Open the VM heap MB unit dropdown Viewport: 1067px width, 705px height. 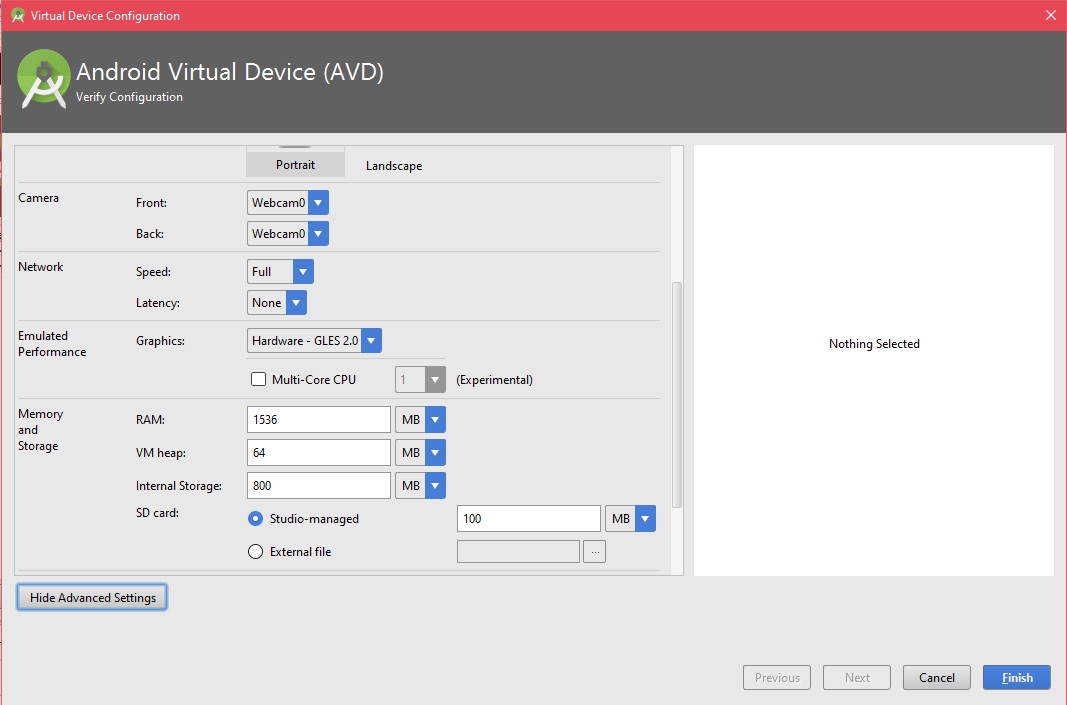(437, 452)
